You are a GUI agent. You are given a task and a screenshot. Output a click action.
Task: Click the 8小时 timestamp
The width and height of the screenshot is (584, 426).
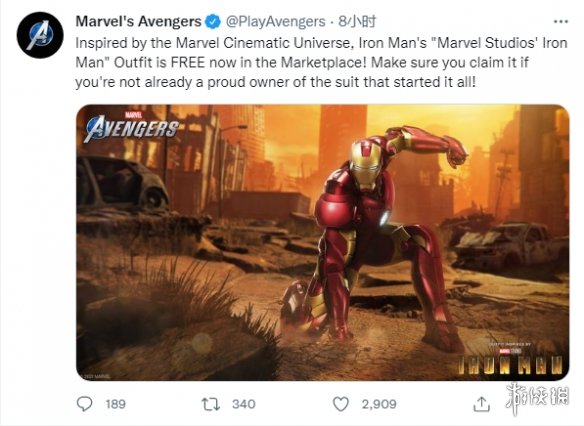(x=357, y=22)
